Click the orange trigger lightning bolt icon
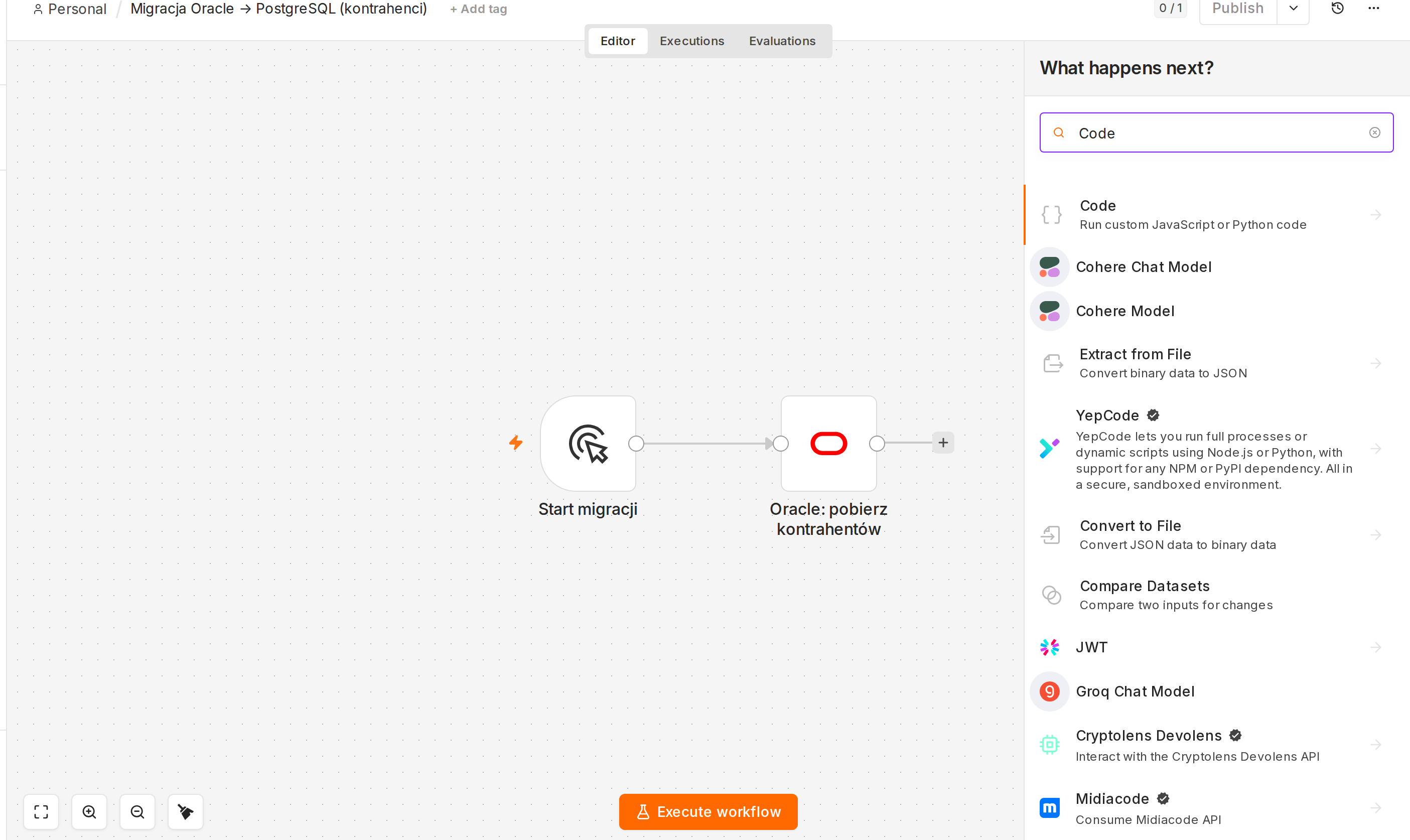Screen dimensions: 1410x840 click(516, 443)
